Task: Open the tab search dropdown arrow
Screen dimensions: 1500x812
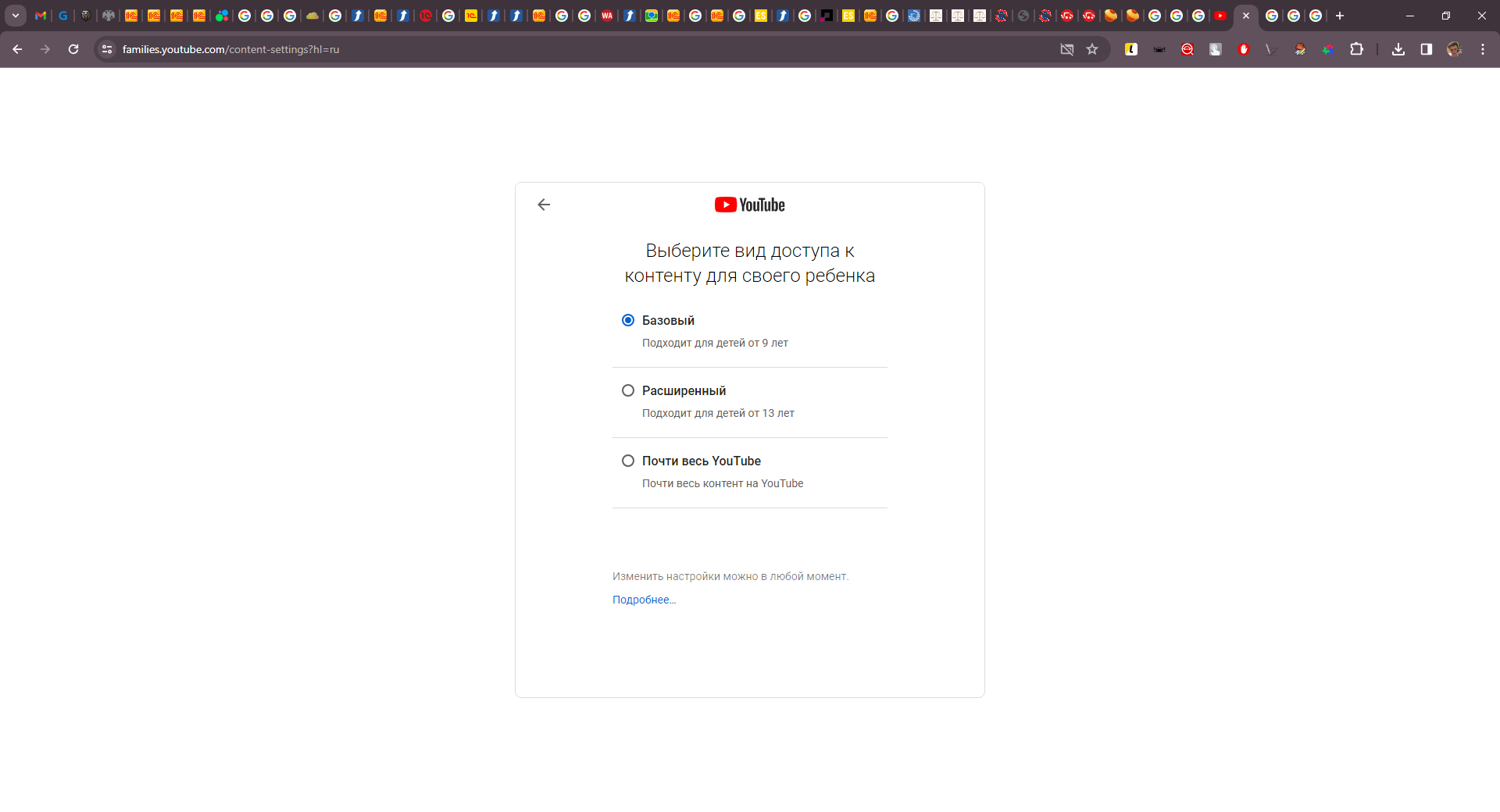Action: point(16,16)
